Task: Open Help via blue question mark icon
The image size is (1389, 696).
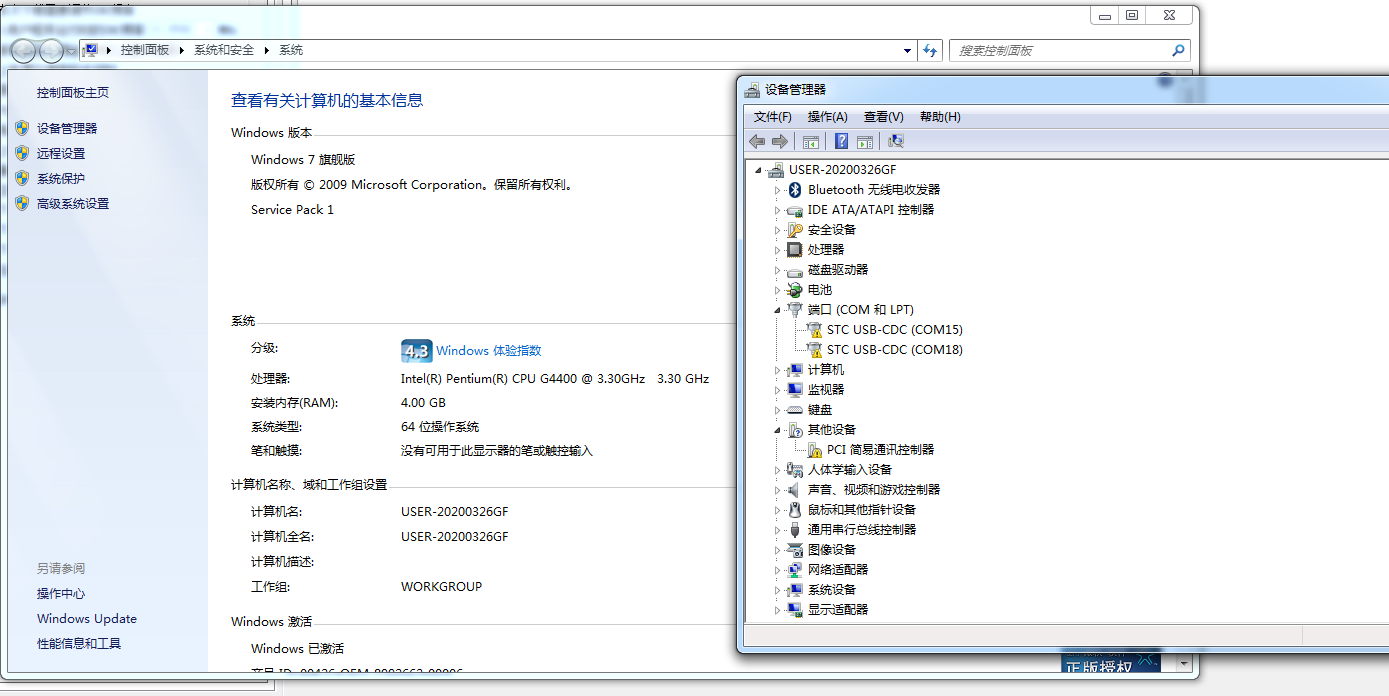Action: (842, 142)
